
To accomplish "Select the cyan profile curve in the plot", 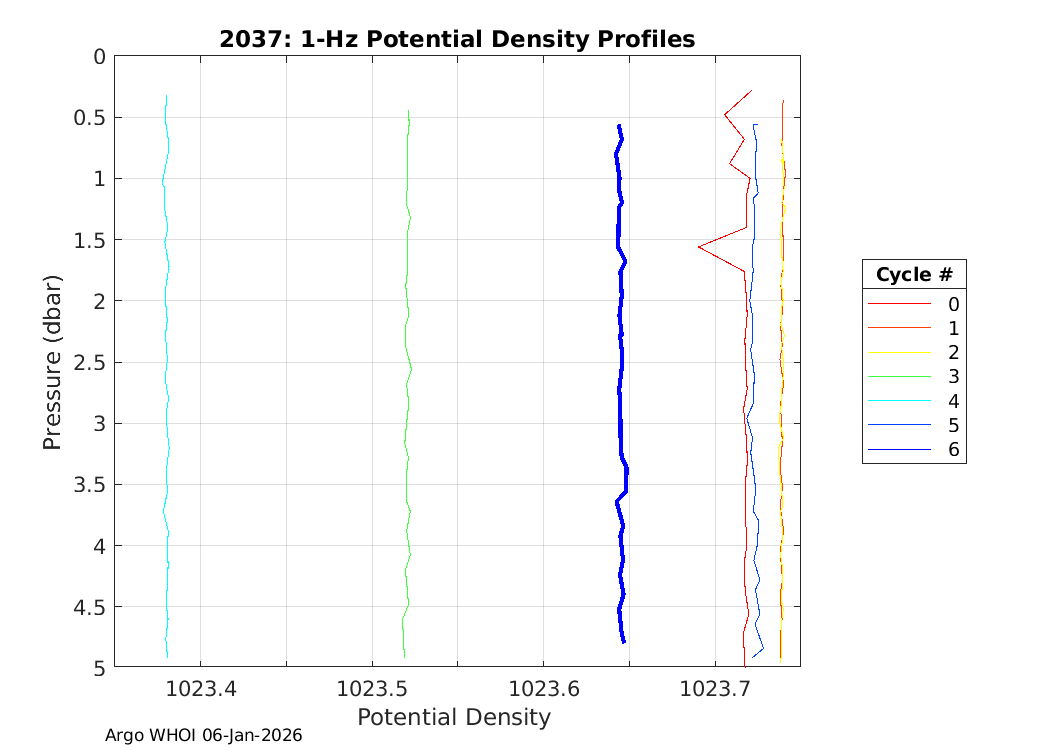I will point(166,400).
